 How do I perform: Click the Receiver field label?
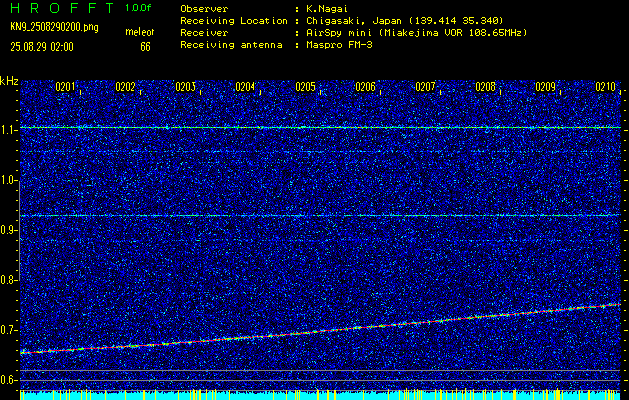point(204,33)
